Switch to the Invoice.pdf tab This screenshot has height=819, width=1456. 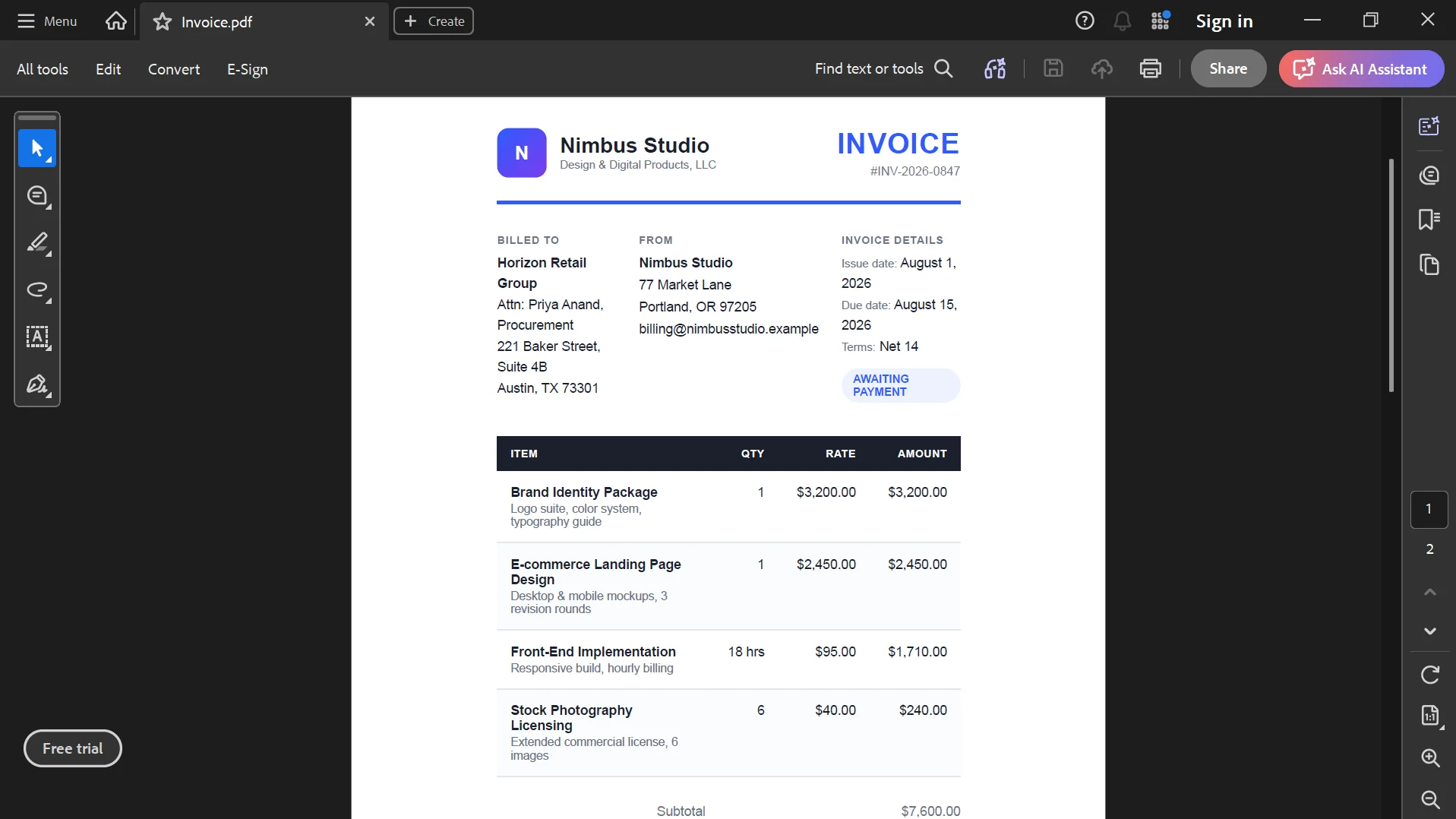(264, 22)
